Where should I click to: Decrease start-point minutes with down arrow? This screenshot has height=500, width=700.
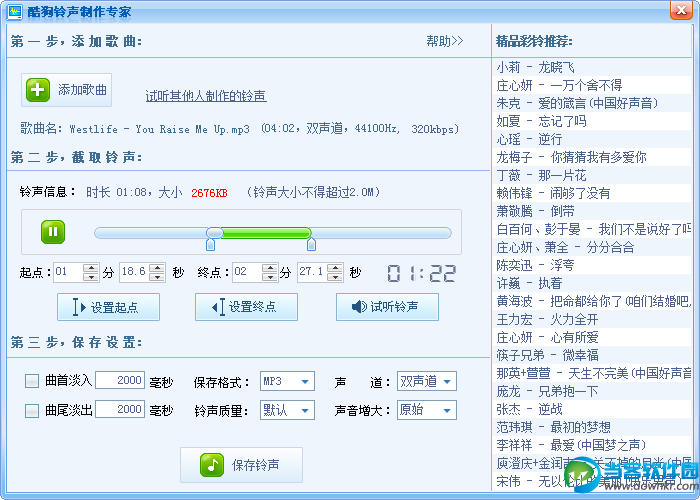[x=91, y=277]
